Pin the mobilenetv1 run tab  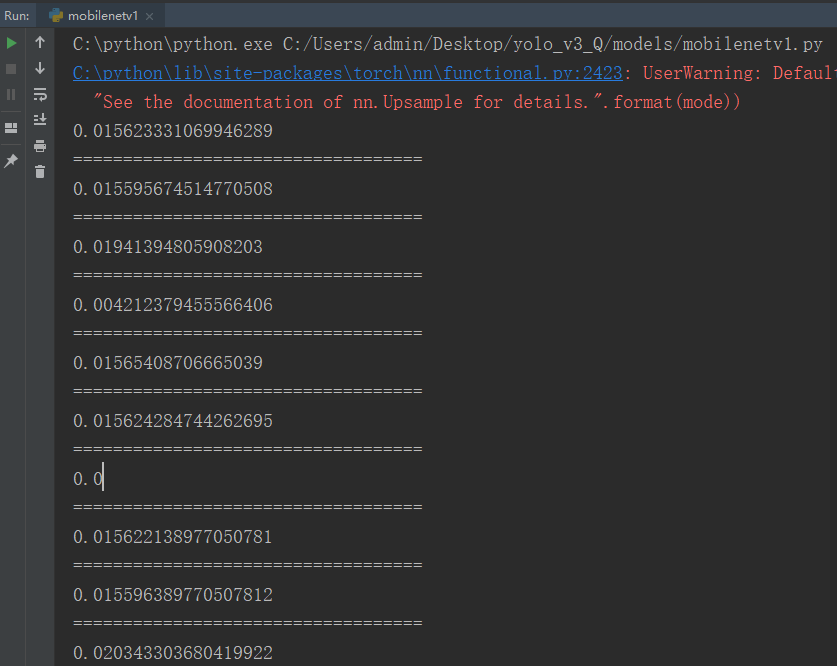10,158
